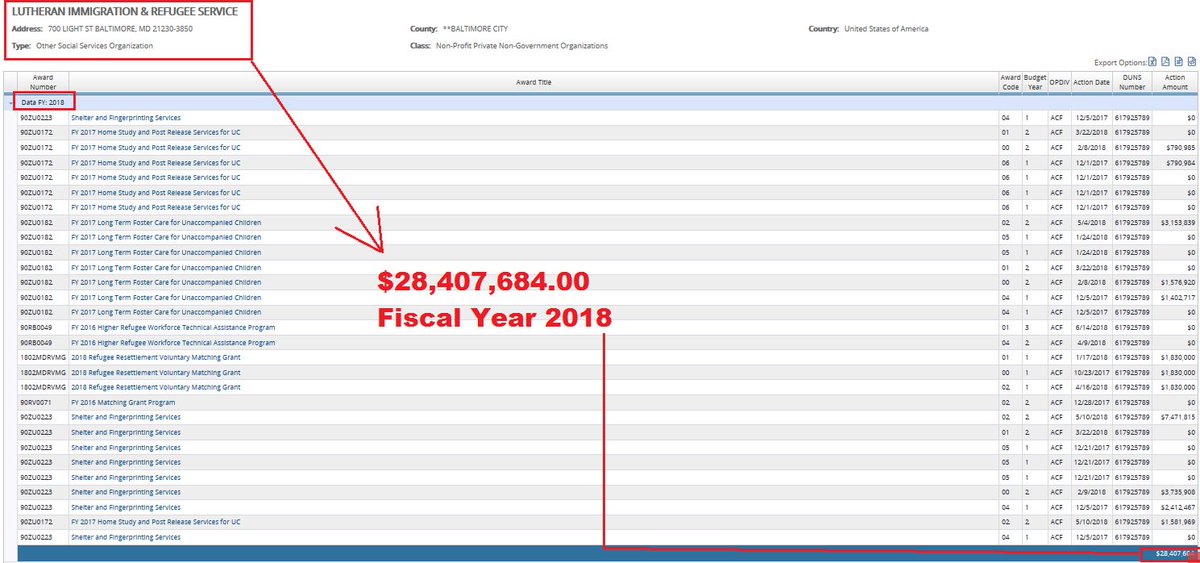The height and width of the screenshot is (563, 1200).
Task: Export the table as PDF
Action: tap(1165, 62)
